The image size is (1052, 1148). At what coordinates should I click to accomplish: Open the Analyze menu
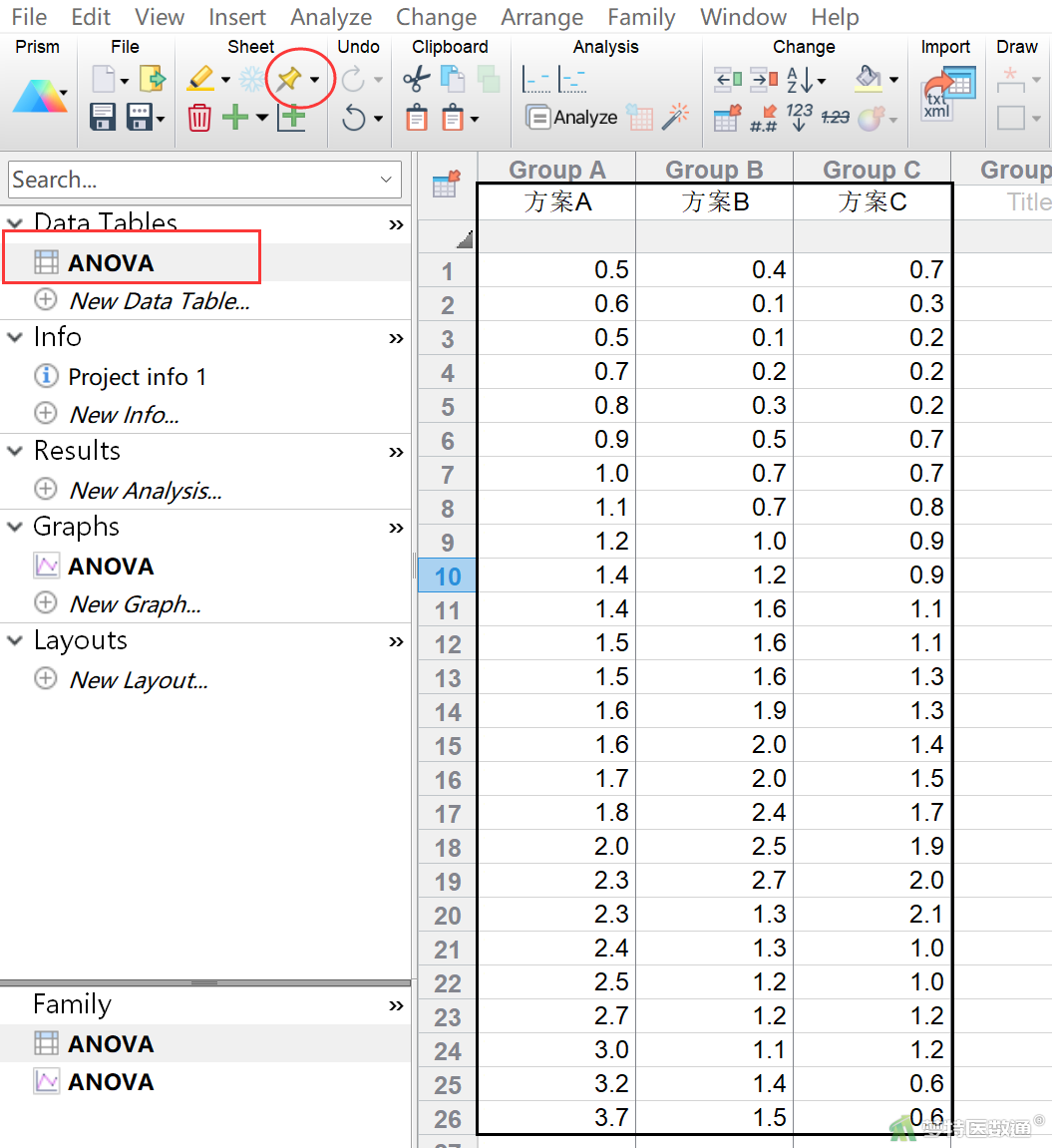click(x=331, y=16)
